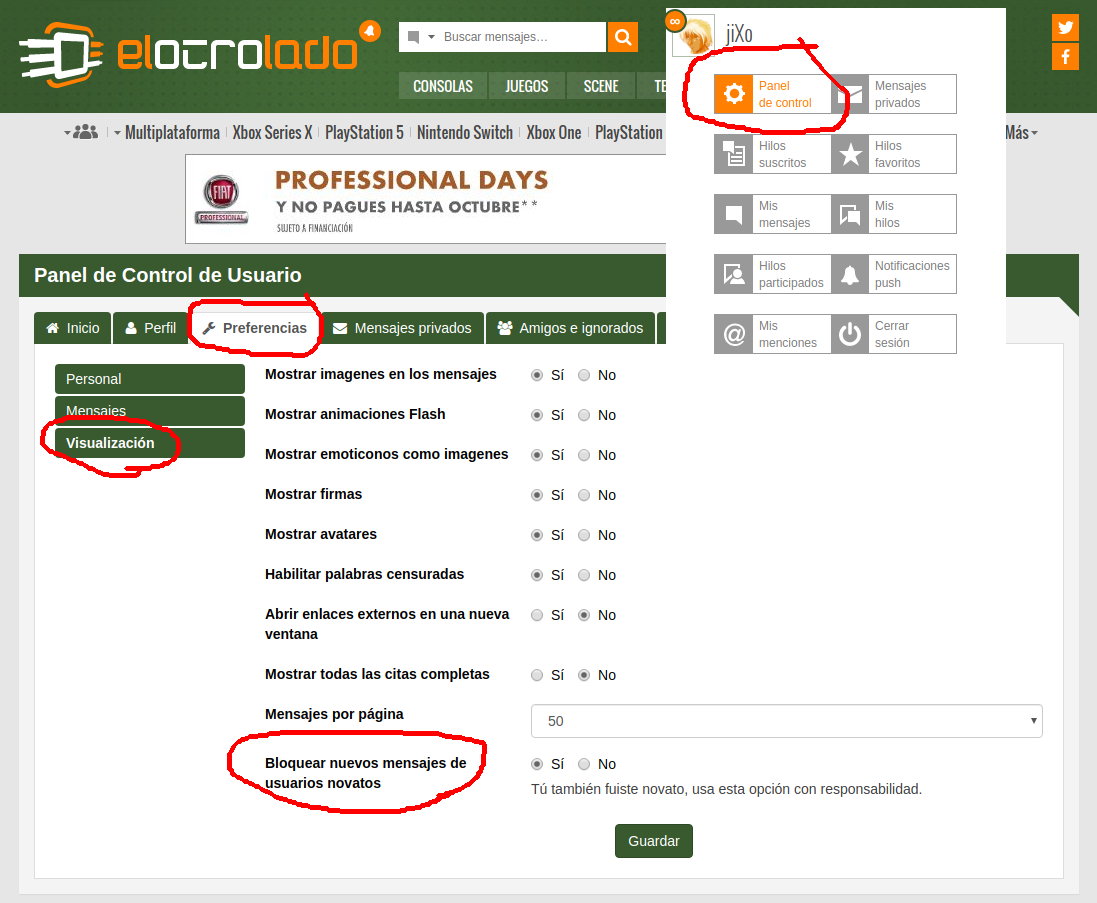
Task: Select Sí for Mostrar todas las citas completas
Action: click(x=537, y=676)
